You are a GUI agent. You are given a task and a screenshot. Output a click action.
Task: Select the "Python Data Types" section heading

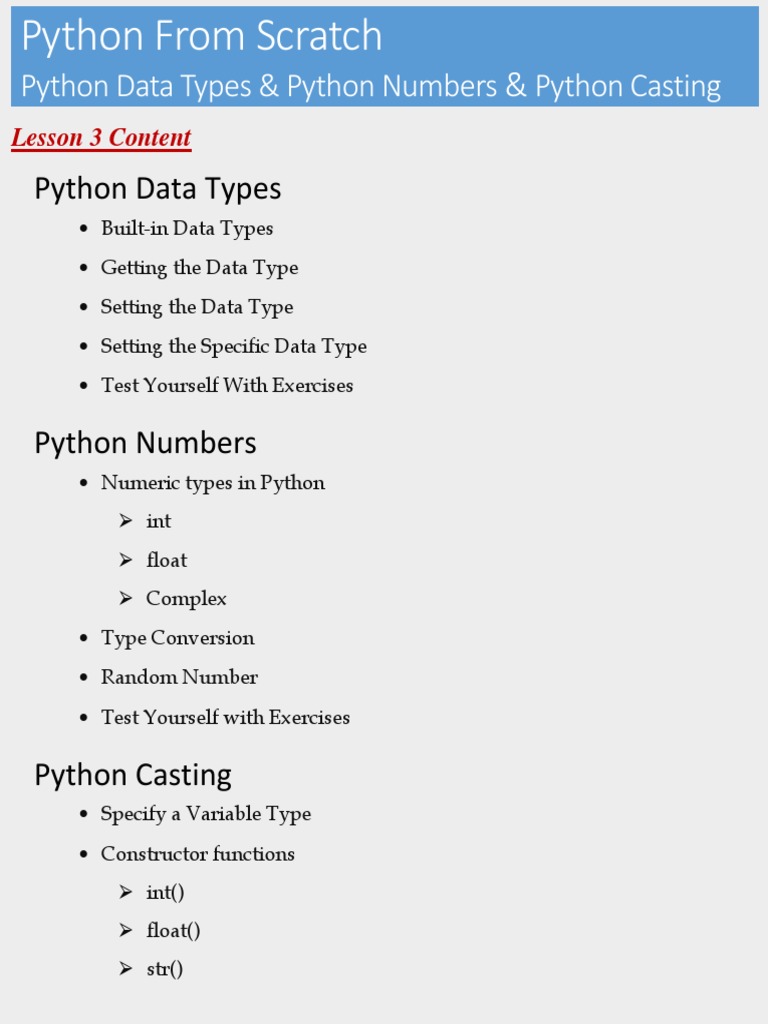coord(157,188)
